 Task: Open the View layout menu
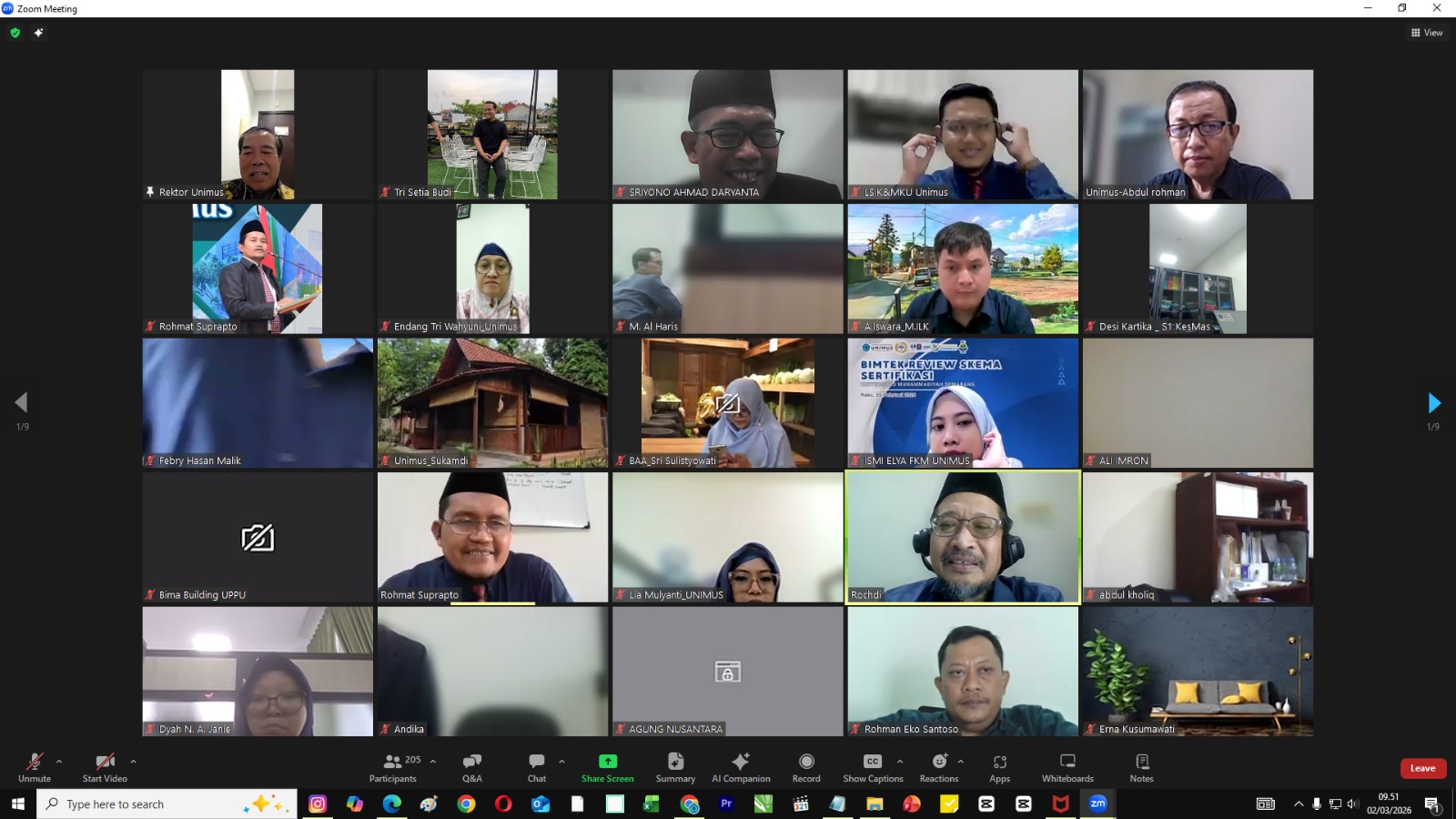pyautogui.click(x=1426, y=32)
